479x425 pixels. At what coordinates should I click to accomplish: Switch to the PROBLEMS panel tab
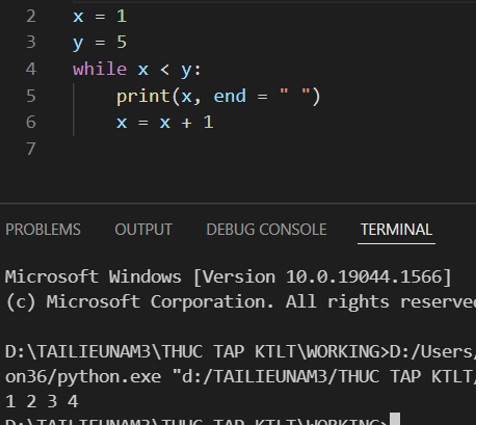point(43,229)
